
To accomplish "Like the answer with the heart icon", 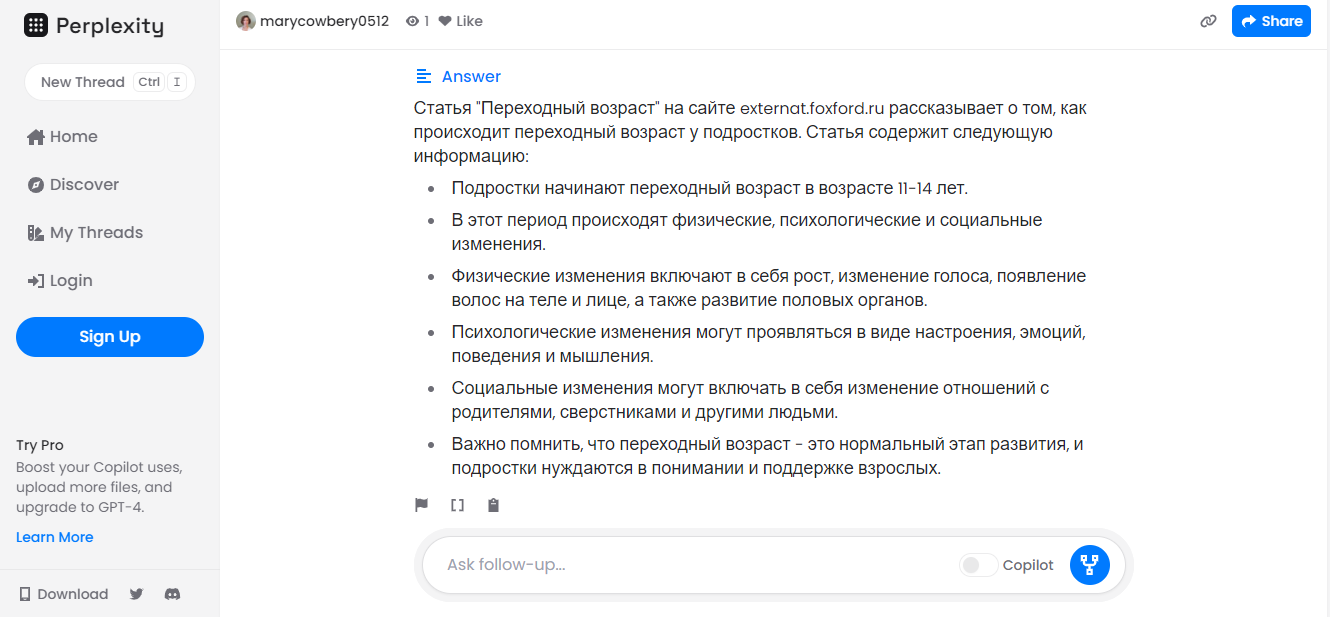I will click(444, 20).
